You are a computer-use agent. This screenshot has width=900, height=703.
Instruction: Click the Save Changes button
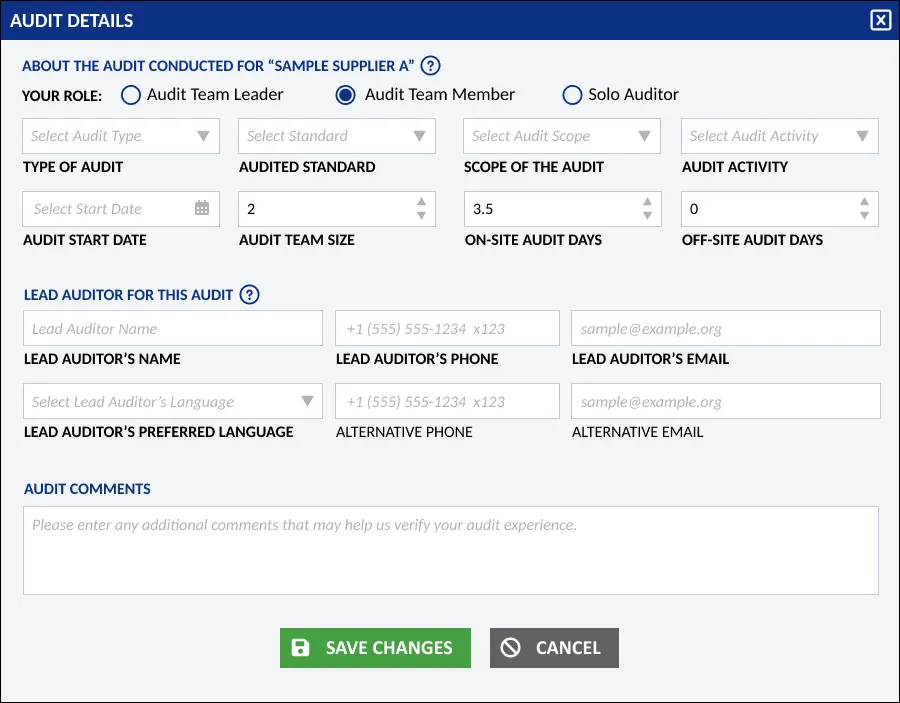[x=375, y=648]
